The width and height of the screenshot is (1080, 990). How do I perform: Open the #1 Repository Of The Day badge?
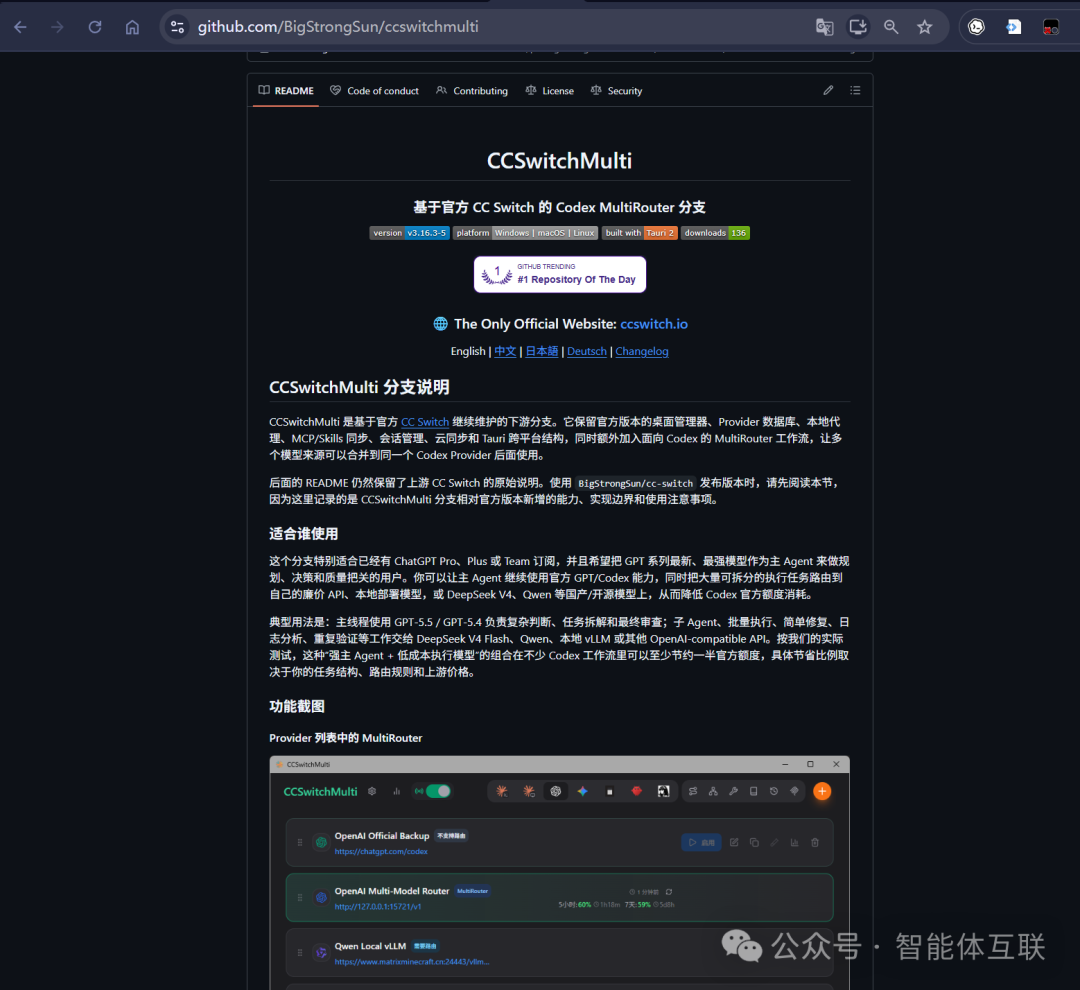(560, 274)
